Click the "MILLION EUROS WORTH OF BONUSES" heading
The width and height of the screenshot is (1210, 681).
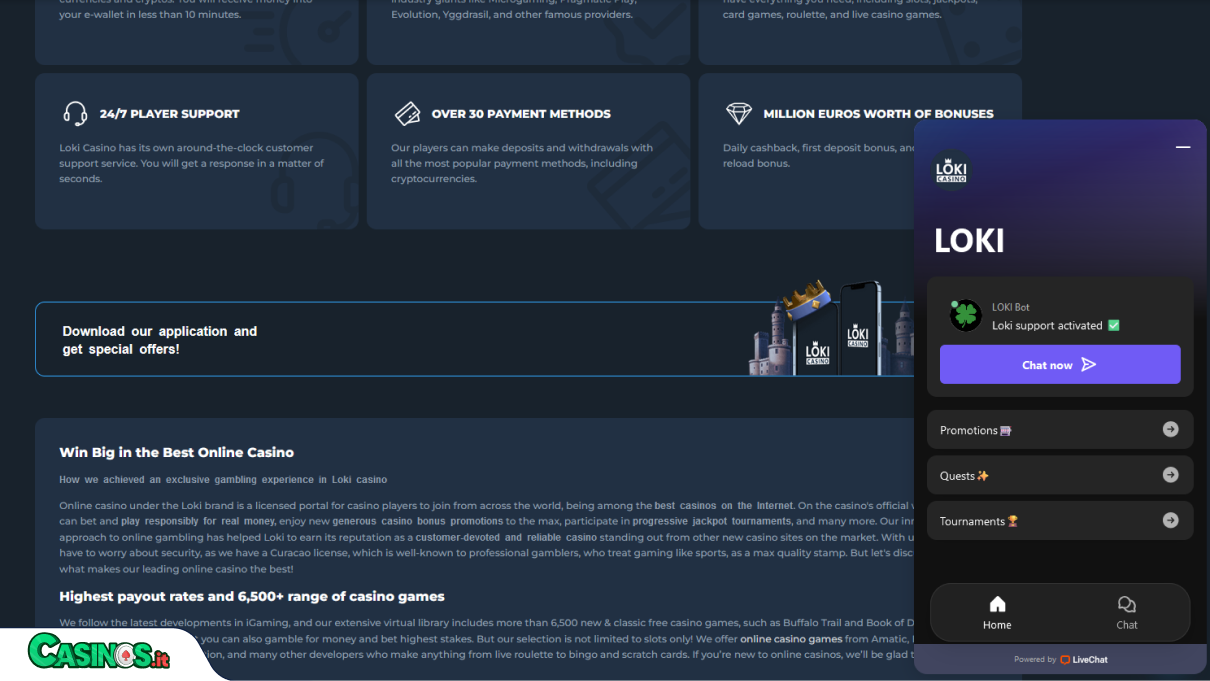pos(878,114)
